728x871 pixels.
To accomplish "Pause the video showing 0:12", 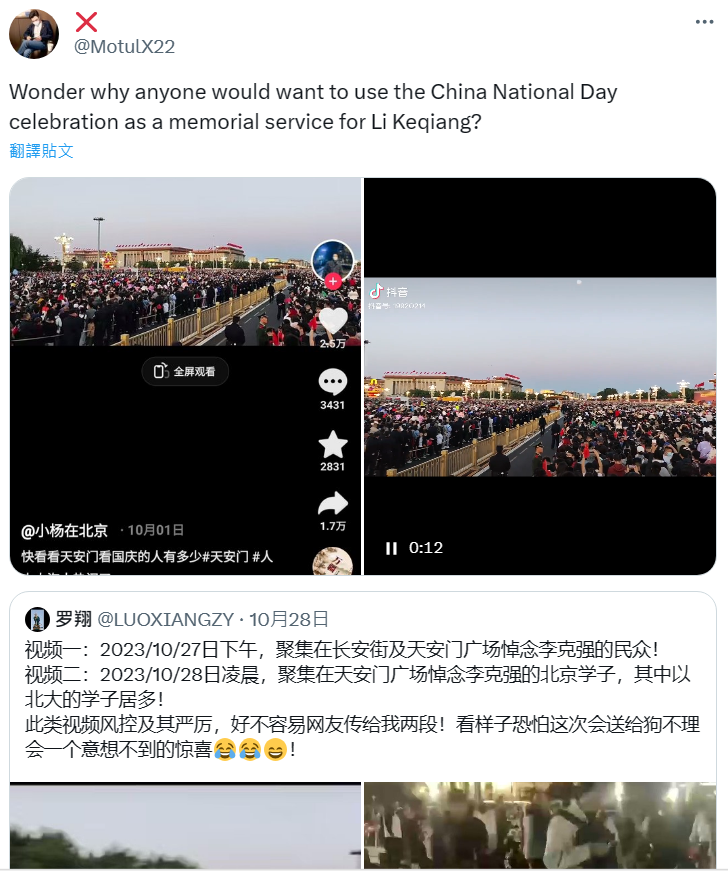I will point(391,548).
